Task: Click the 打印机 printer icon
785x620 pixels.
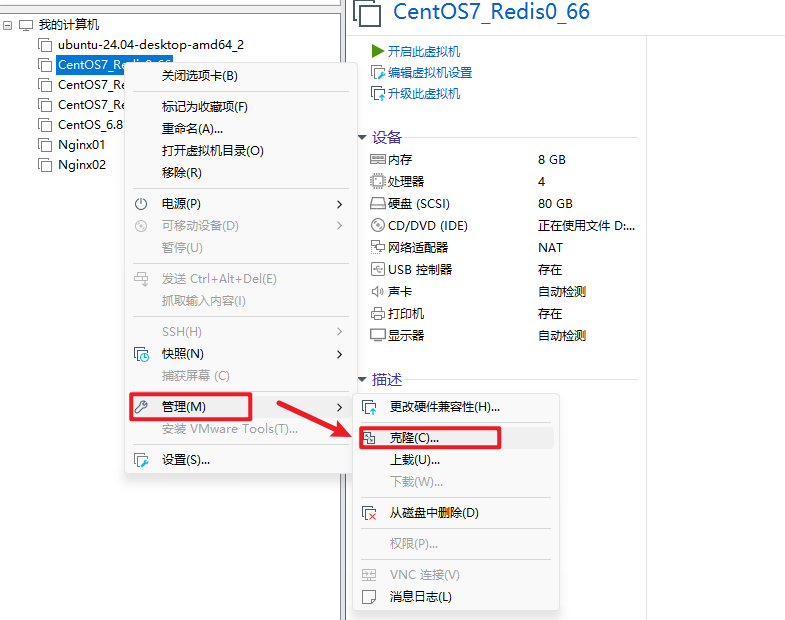Action: [x=377, y=314]
